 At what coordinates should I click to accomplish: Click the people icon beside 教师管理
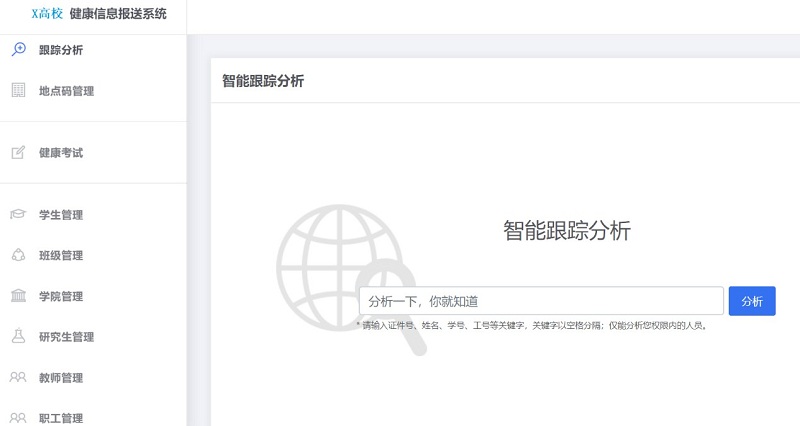(x=18, y=378)
